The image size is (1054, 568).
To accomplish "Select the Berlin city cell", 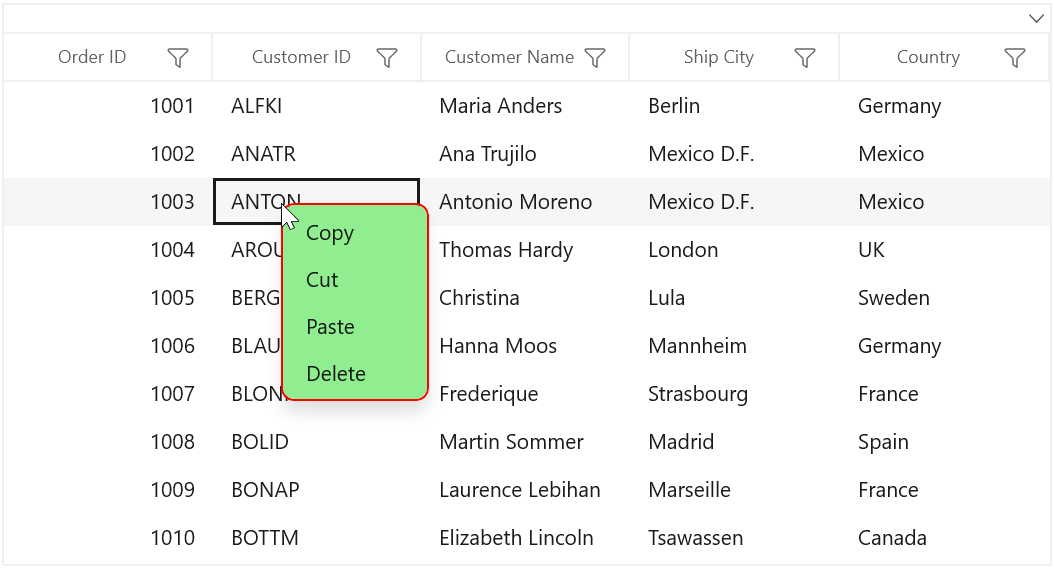I will (734, 106).
